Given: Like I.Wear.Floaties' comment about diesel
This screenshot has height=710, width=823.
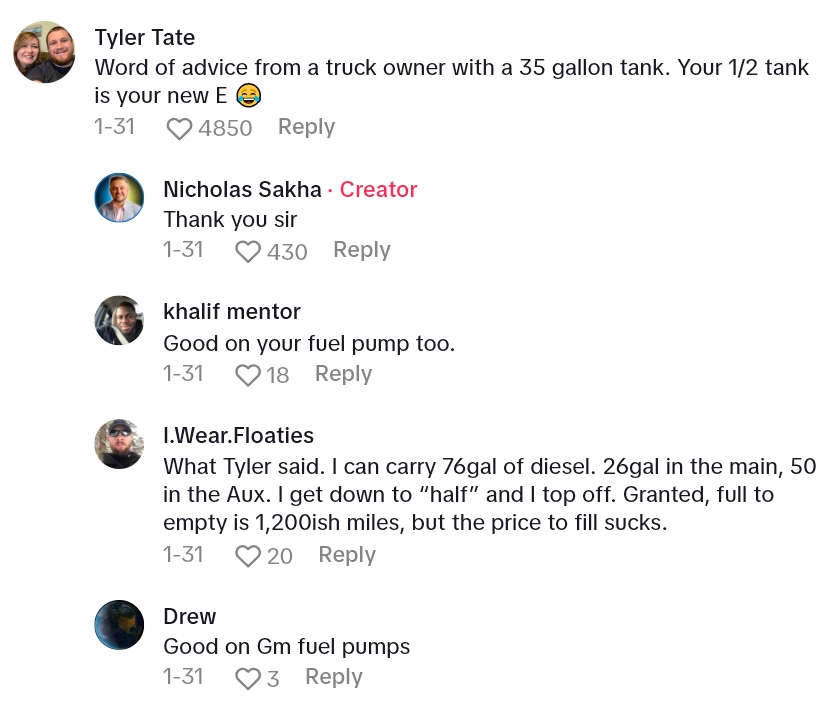Looking at the screenshot, I should 248,556.
